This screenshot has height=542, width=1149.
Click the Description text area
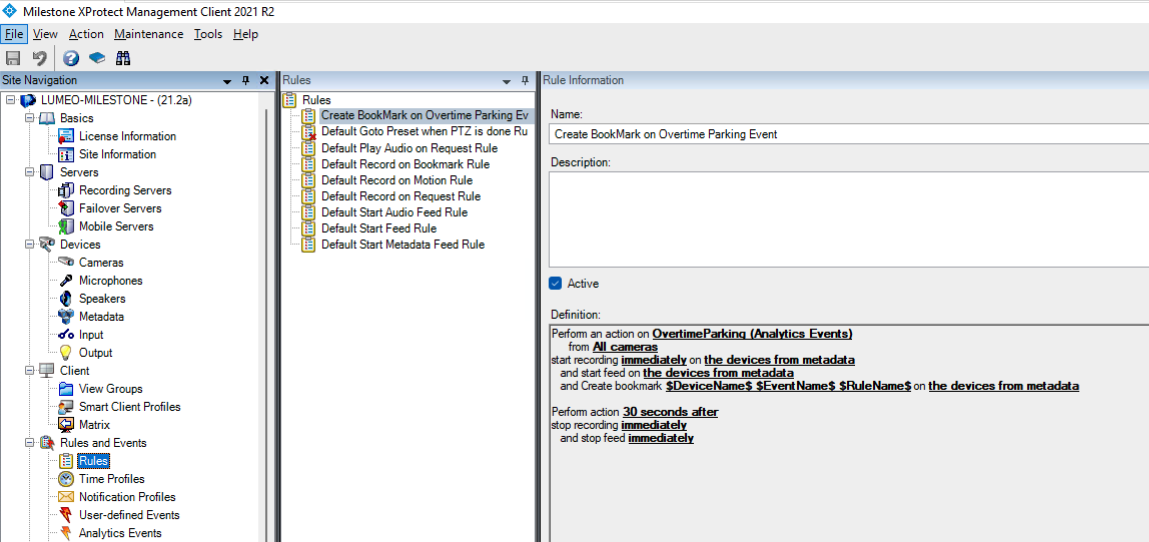(849, 219)
